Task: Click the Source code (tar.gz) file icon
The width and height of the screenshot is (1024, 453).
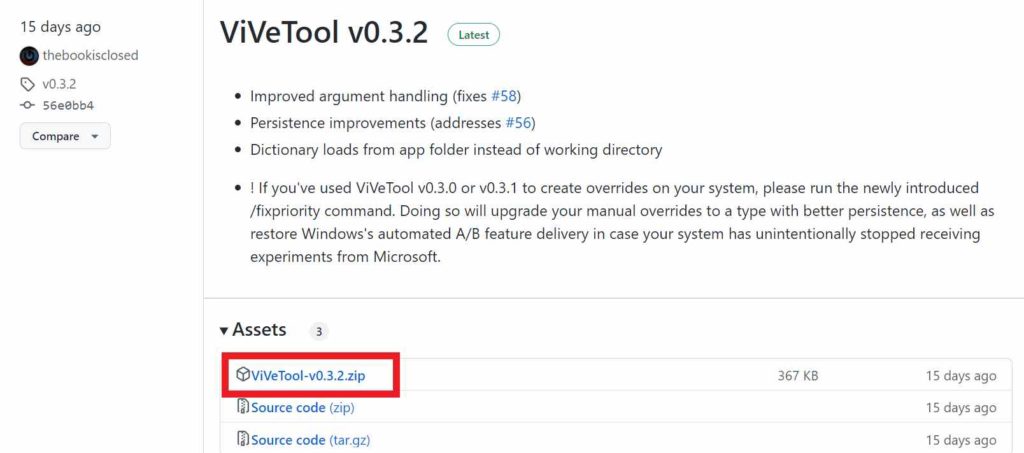Action: (x=243, y=439)
